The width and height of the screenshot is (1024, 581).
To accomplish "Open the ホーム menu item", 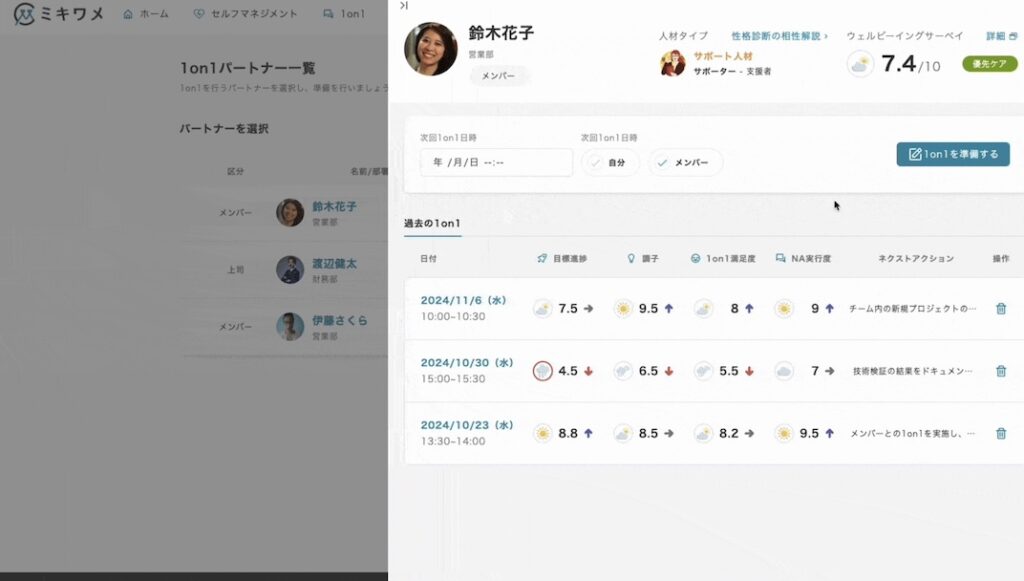I will tap(145, 13).
